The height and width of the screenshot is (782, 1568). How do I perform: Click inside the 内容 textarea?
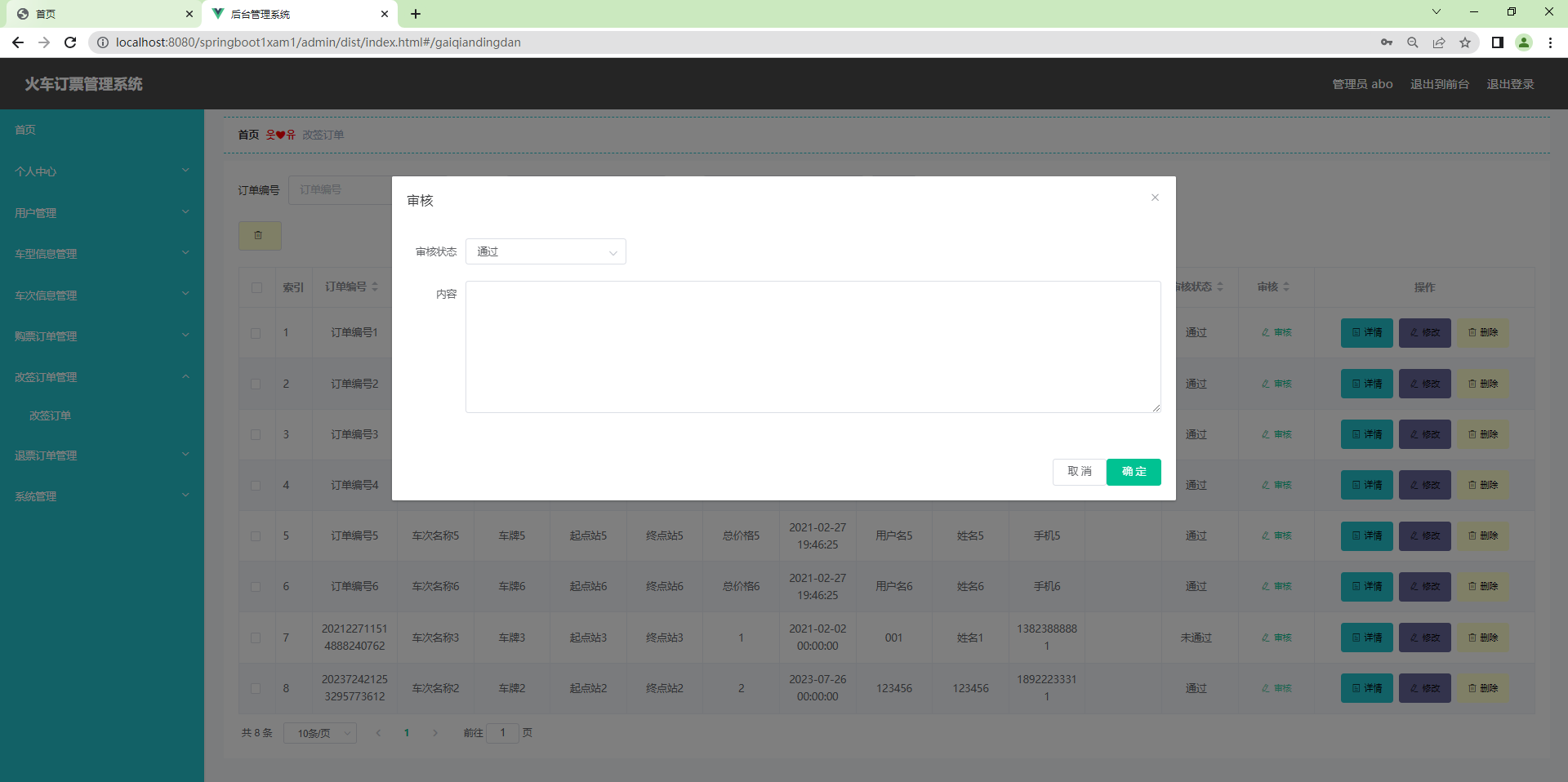point(813,347)
